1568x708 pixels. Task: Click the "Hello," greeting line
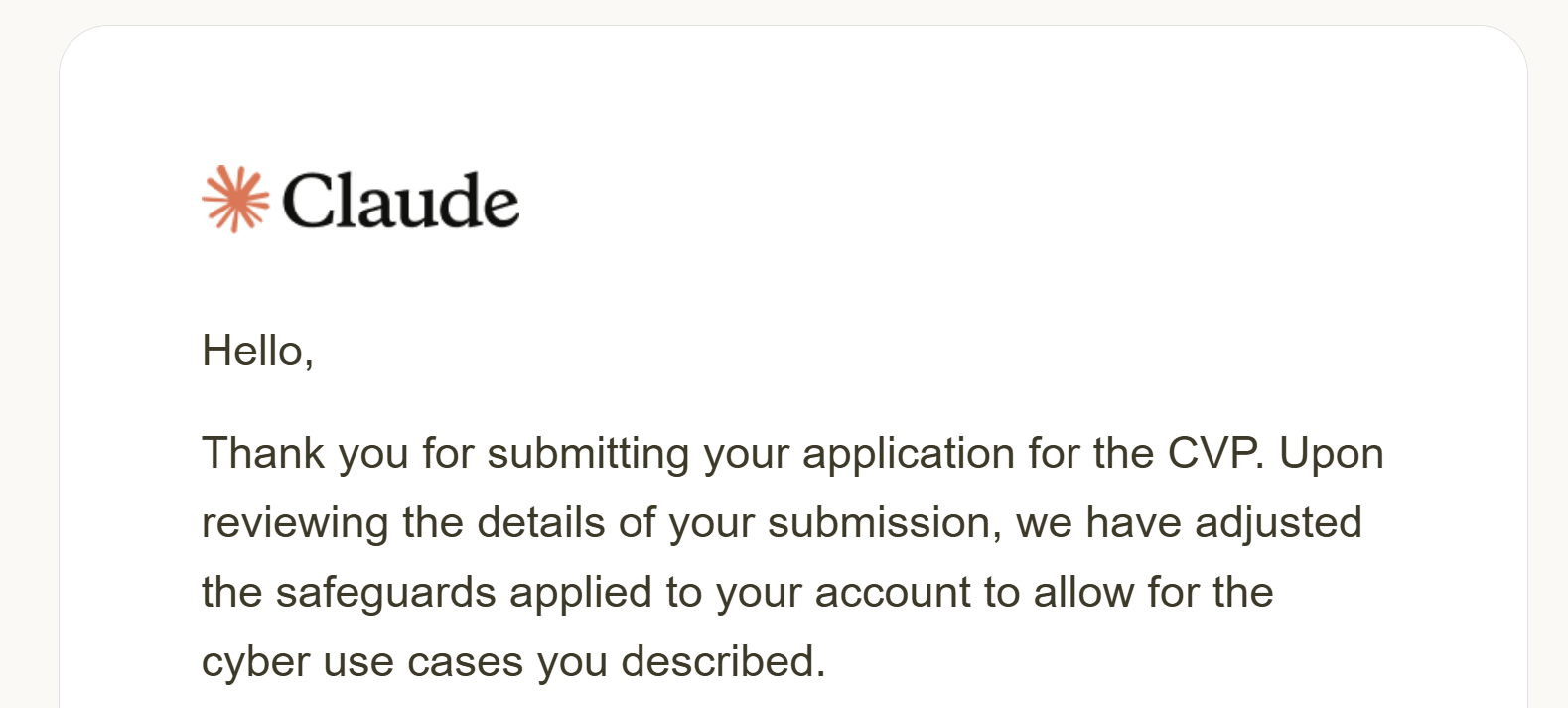[257, 351]
